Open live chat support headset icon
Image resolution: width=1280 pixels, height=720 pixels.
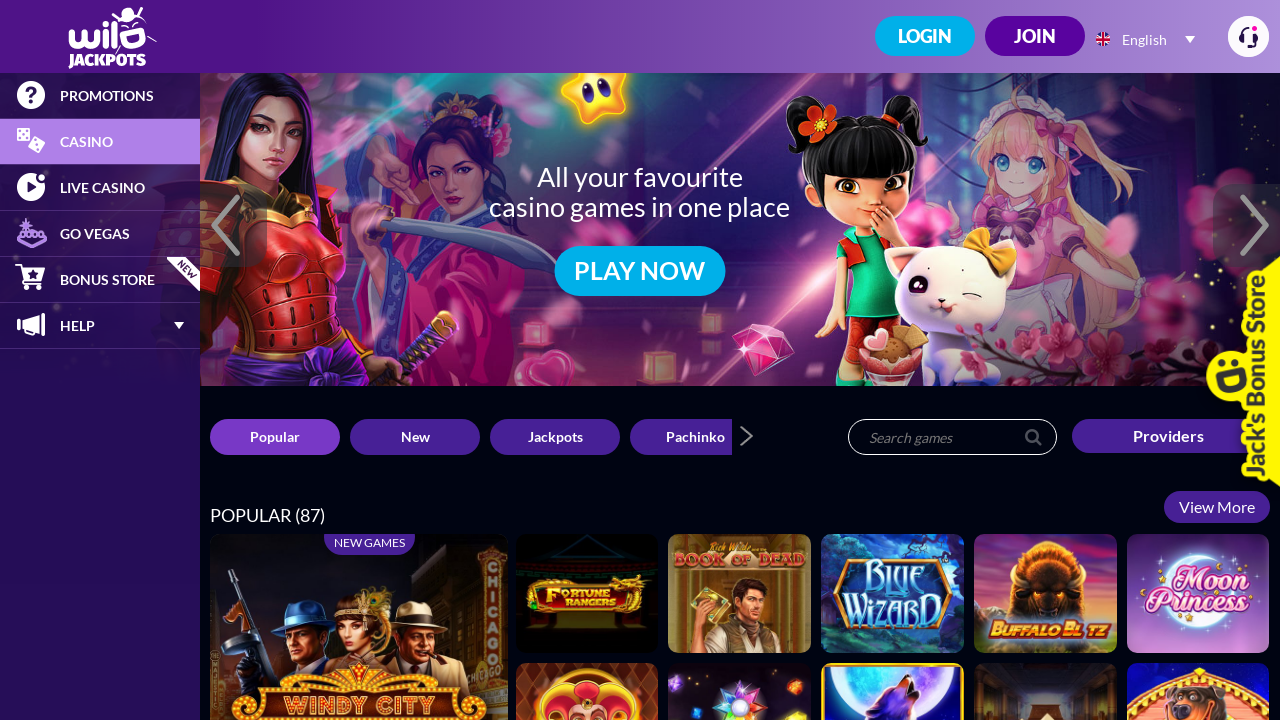coord(1248,37)
